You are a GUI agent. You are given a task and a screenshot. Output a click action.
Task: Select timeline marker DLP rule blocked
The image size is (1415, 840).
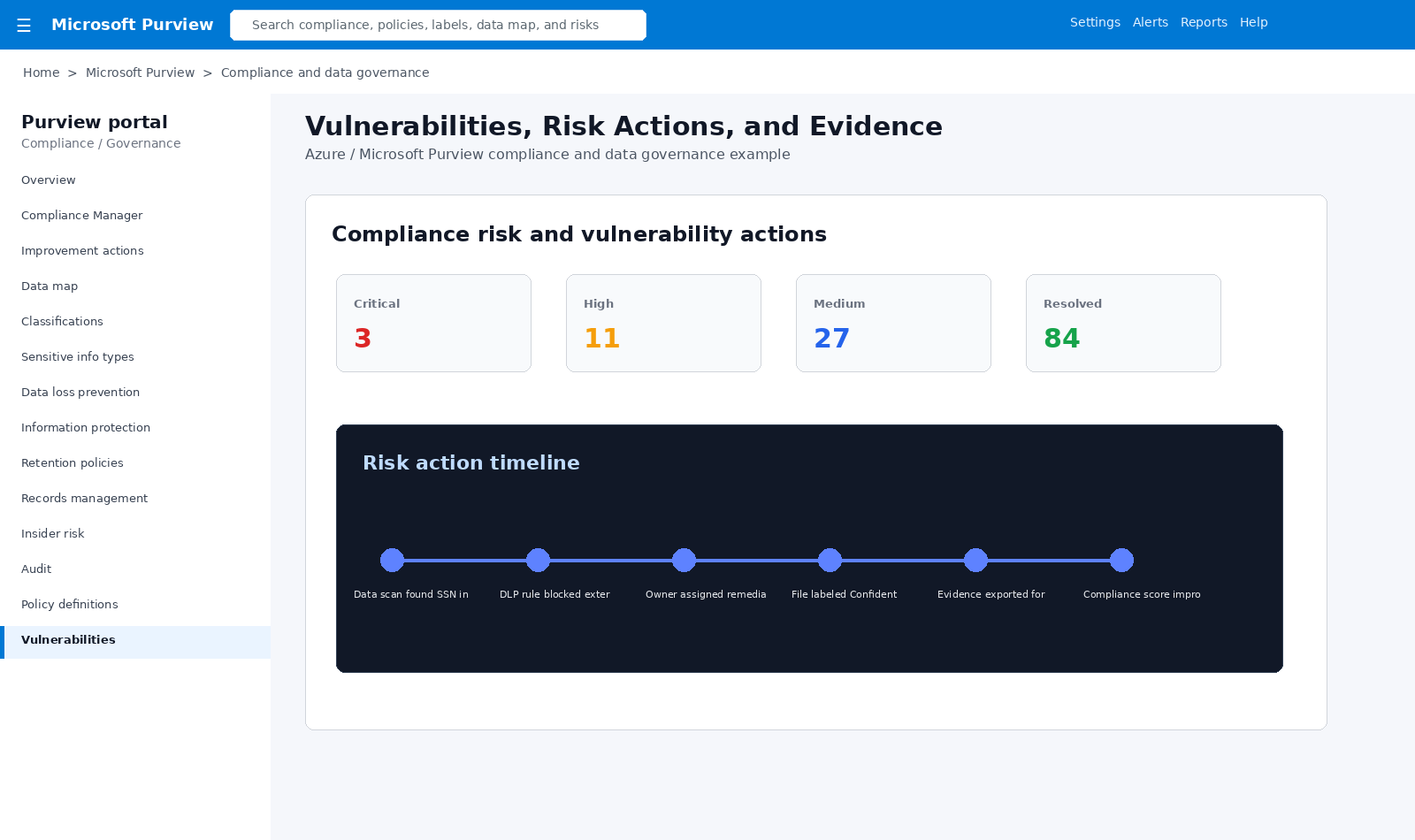[x=538, y=560]
